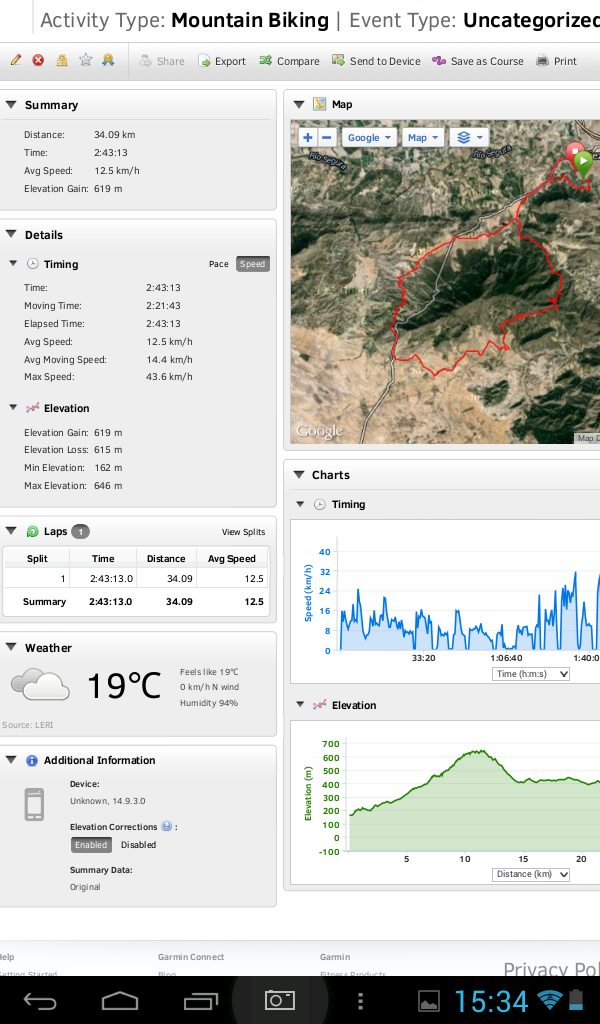Open View Splits link
600x1024 pixels.
click(244, 532)
